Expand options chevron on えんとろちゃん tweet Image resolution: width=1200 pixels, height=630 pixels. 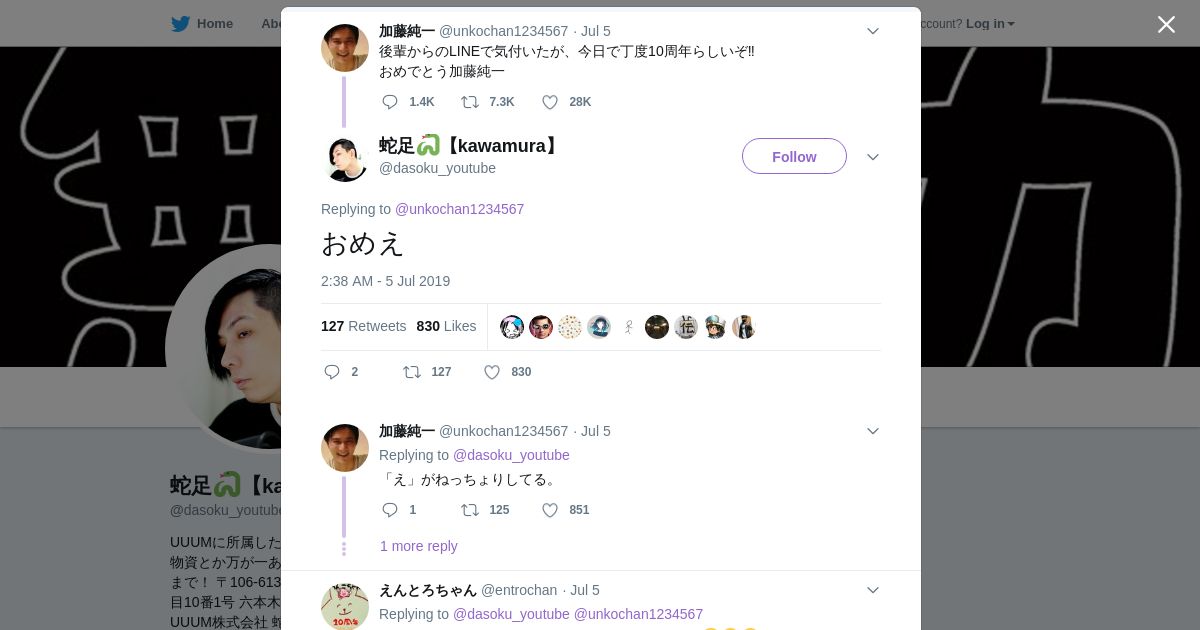pos(873,590)
